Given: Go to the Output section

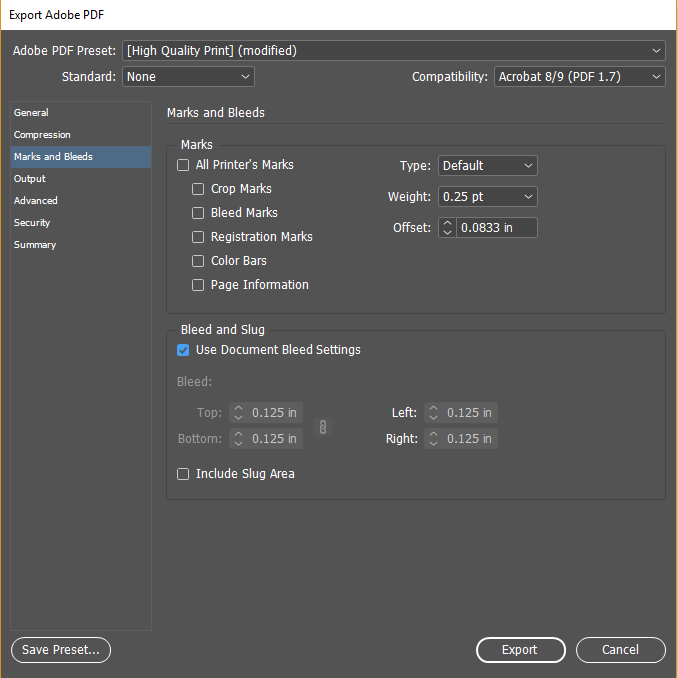Looking at the screenshot, I should (x=81, y=179).
